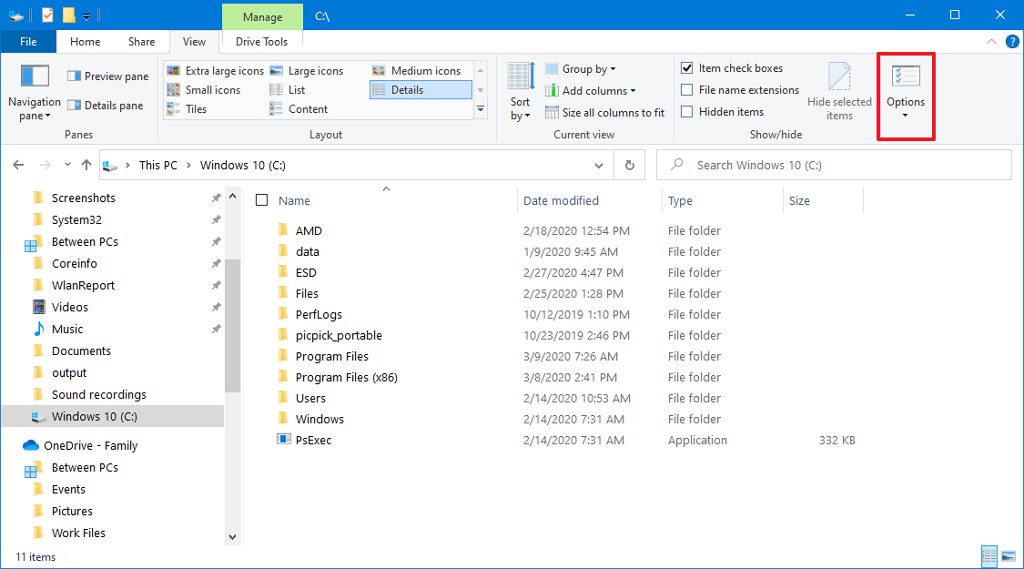The image size is (1024, 569).
Task: Switch to the Share ribbon tab
Action: [141, 42]
